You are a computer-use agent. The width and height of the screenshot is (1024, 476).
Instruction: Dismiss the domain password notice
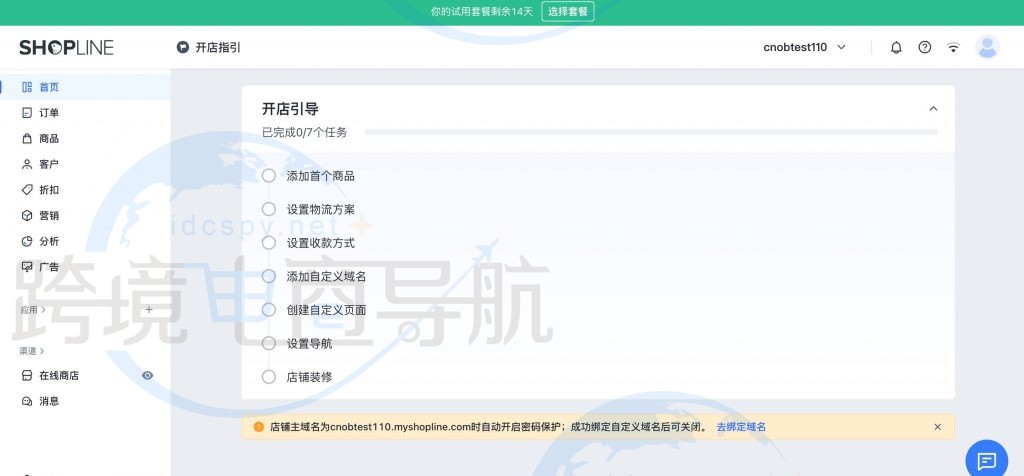pyautogui.click(x=938, y=427)
